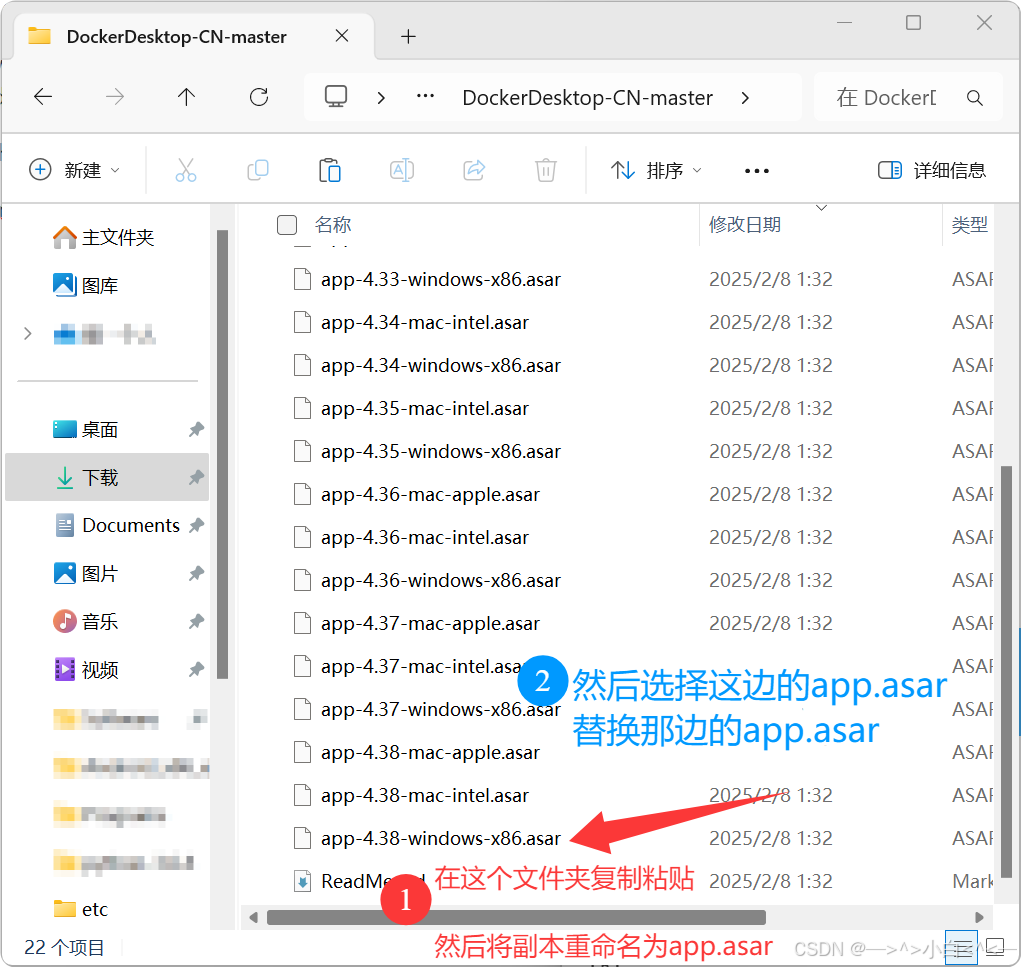The width and height of the screenshot is (1021, 967).
Task: Open 图片 in the sidebar
Action: coord(86,573)
